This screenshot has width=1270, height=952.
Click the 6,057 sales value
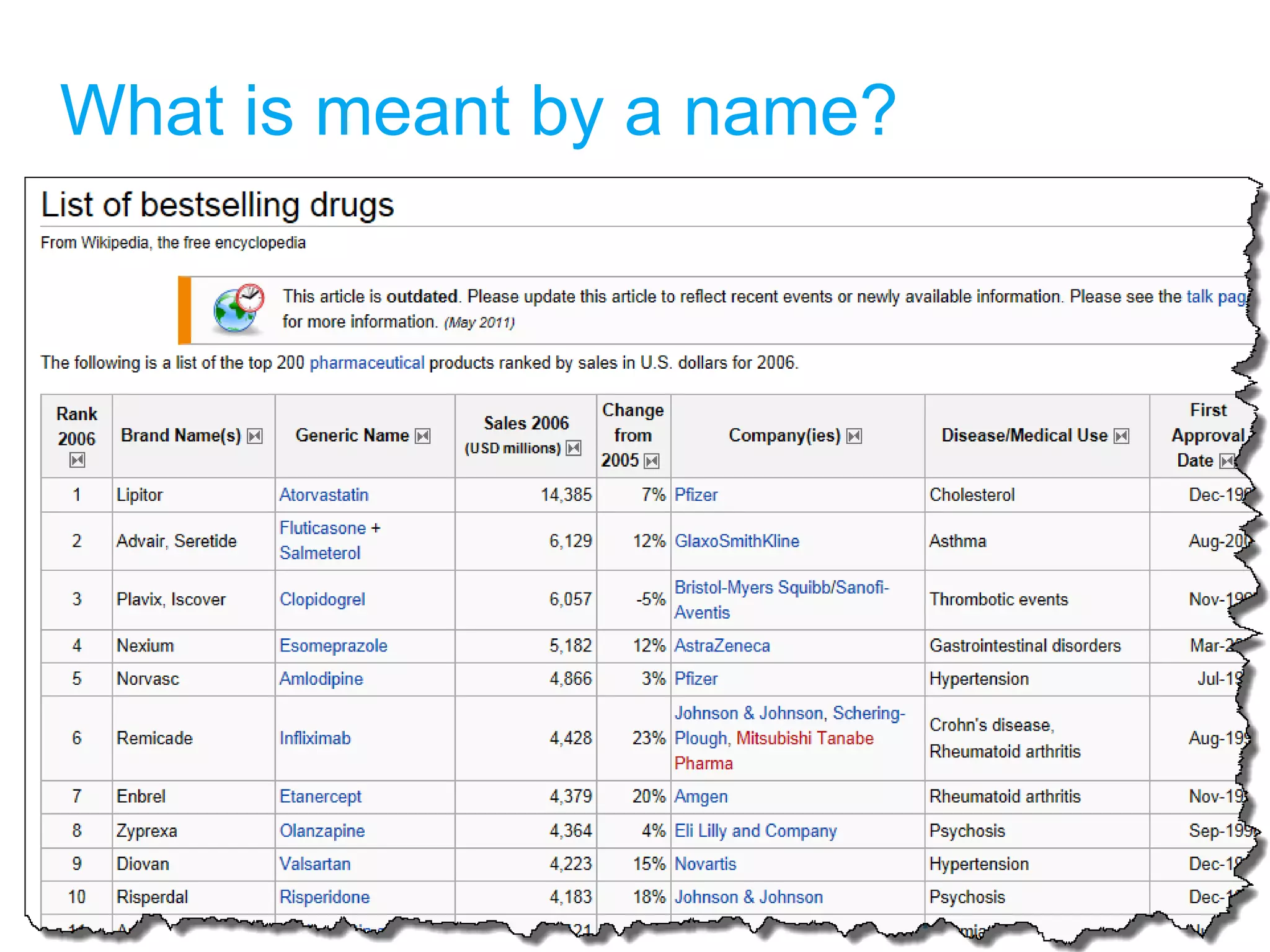pyautogui.click(x=571, y=599)
